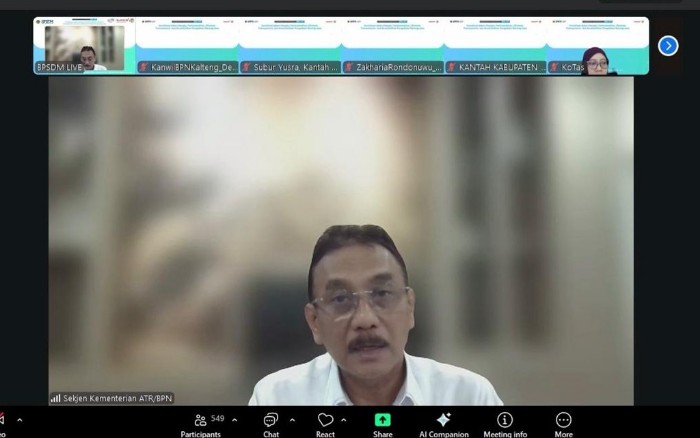Click muted mic icon on Subur Yusra tile

point(246,67)
